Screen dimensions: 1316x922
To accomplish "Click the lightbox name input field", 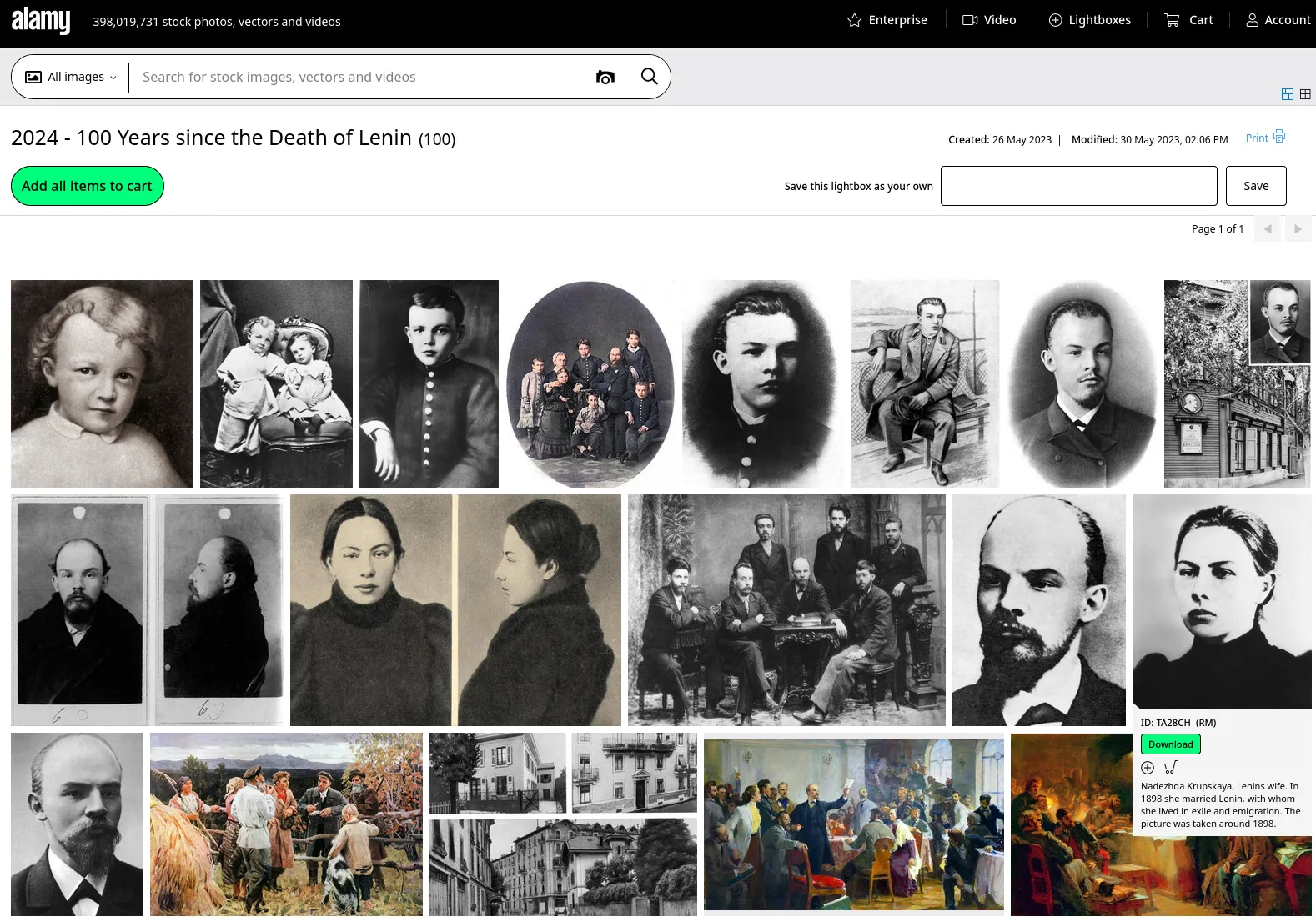I will pos(1079,186).
